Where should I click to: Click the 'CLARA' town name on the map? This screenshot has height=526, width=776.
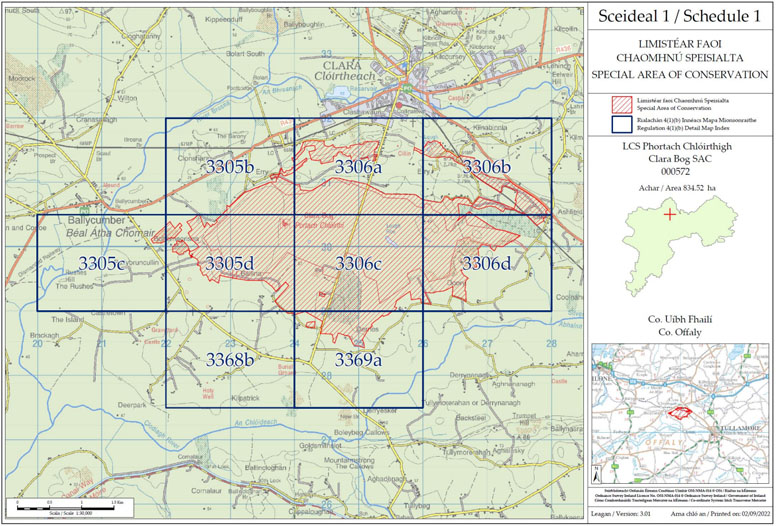click(x=341, y=66)
